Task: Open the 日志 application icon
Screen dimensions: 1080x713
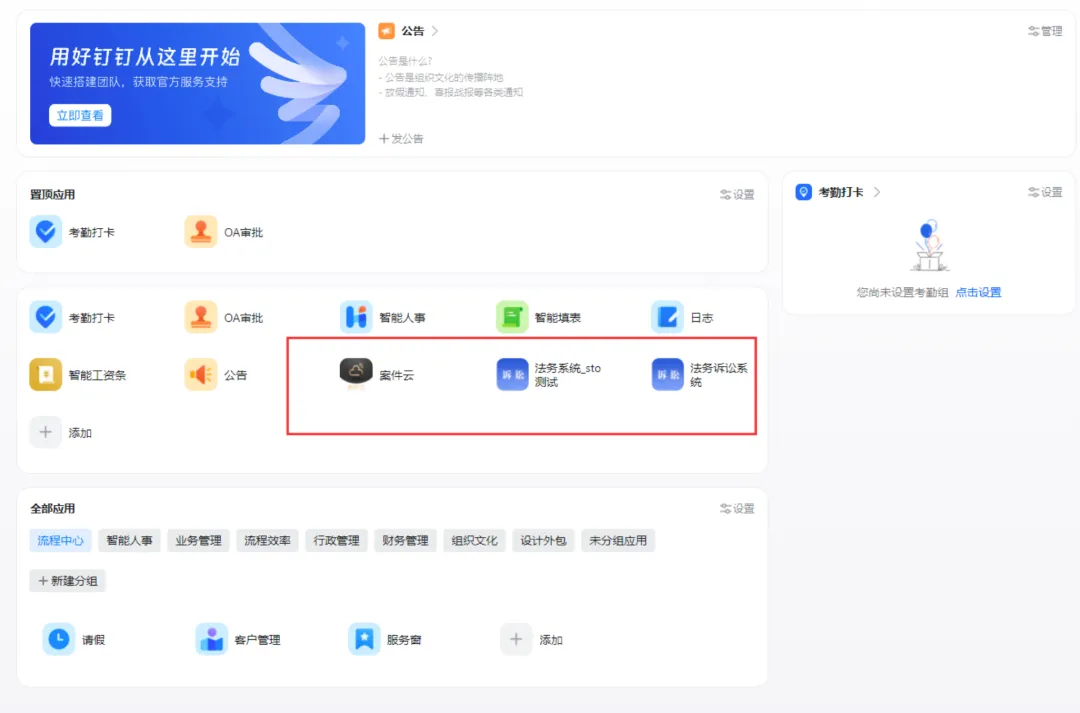Action: pyautogui.click(x=667, y=316)
